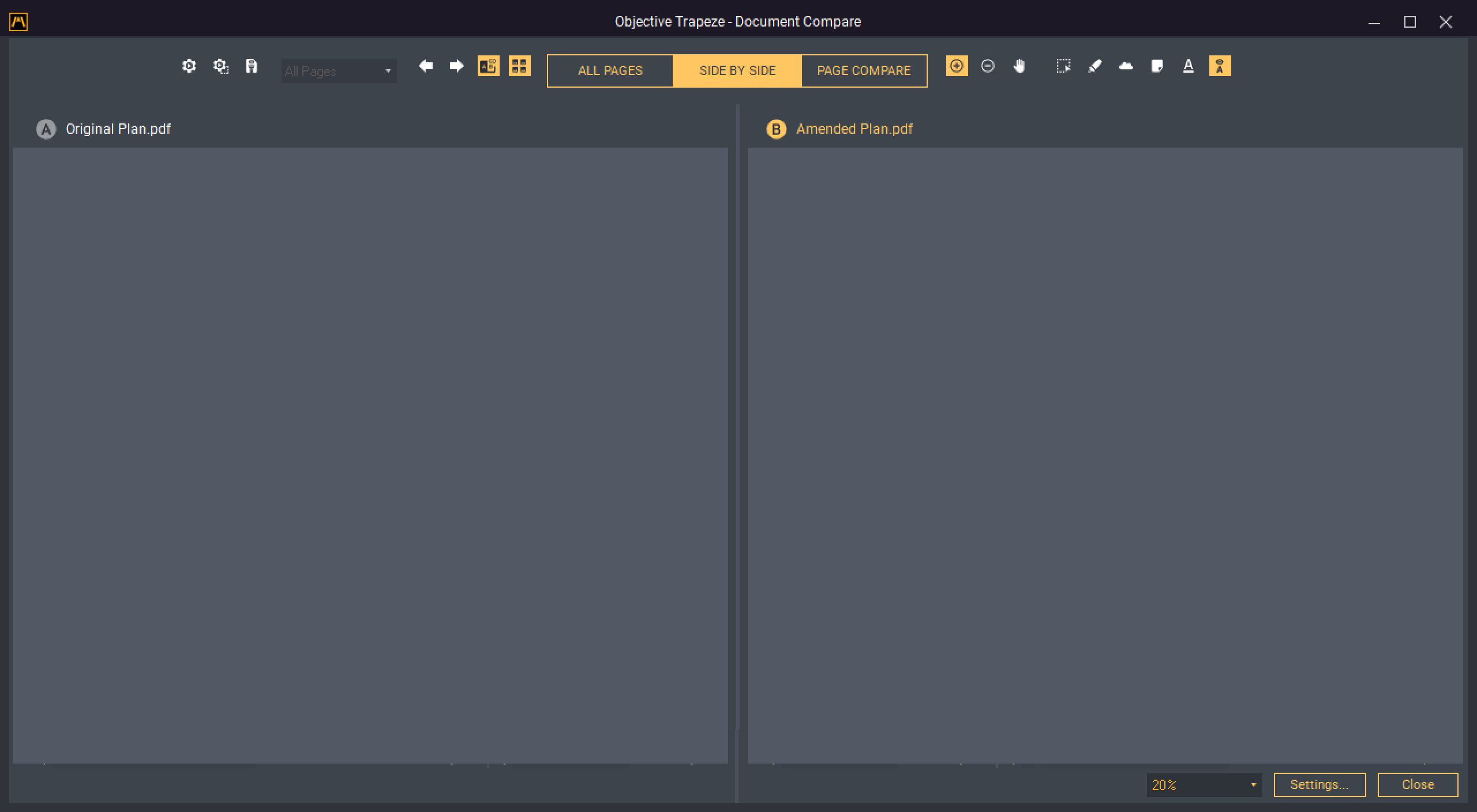Toggle the stamp annotation button
The width and height of the screenshot is (1477, 812).
point(1220,66)
